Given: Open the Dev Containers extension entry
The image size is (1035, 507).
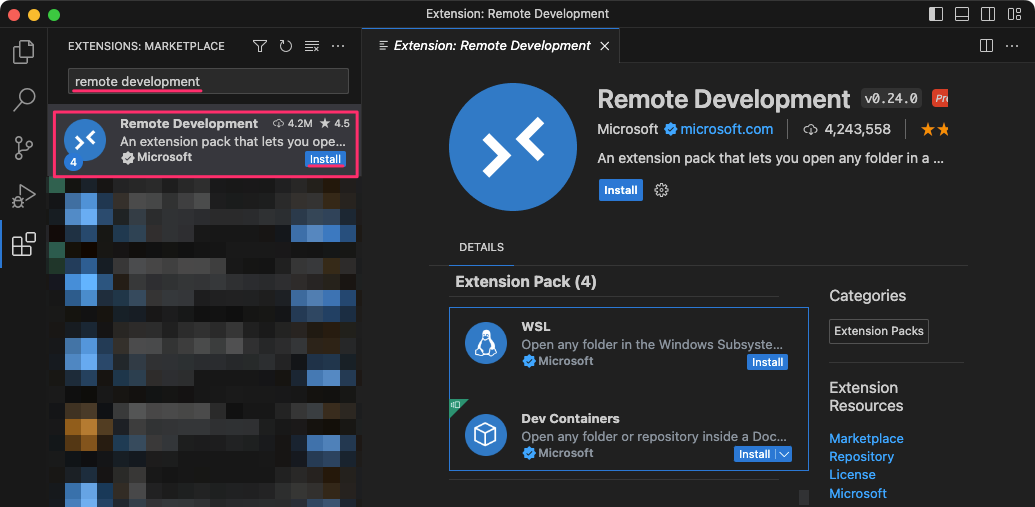Looking at the screenshot, I should [x=628, y=434].
